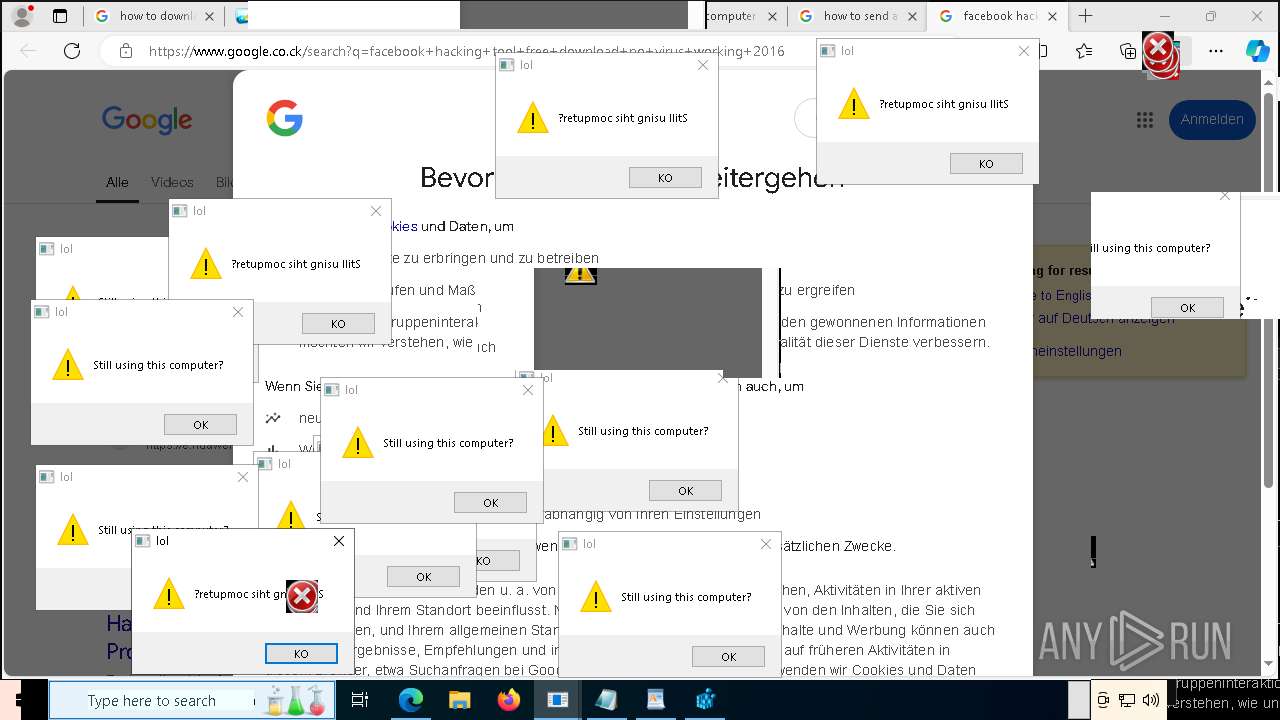This screenshot has height=720, width=1280.
Task: Click OK in the dialog cut off at the right screen edge
Action: 1187,307
